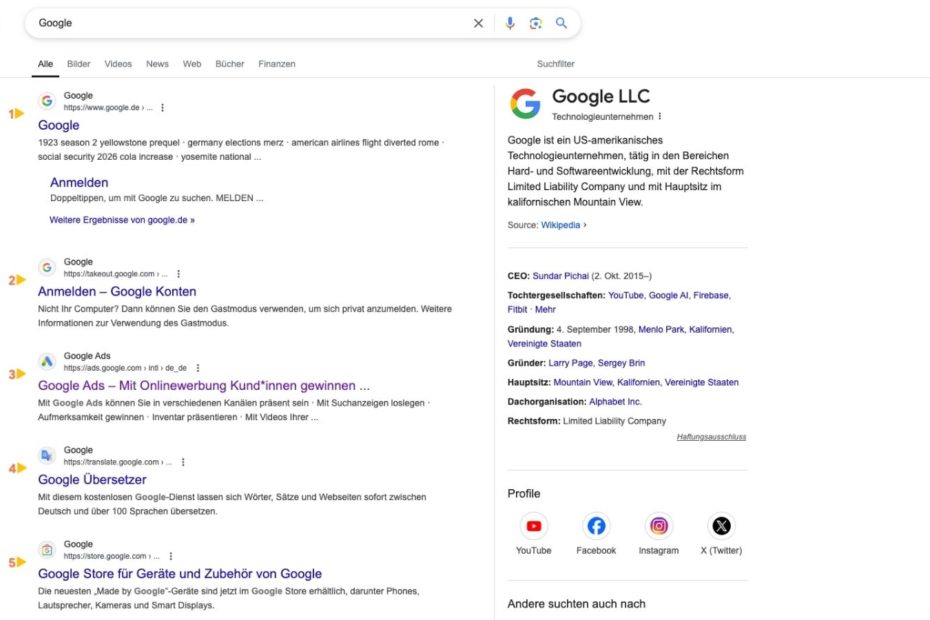Switch to the Bücher tab
The image size is (930, 620).
point(230,63)
